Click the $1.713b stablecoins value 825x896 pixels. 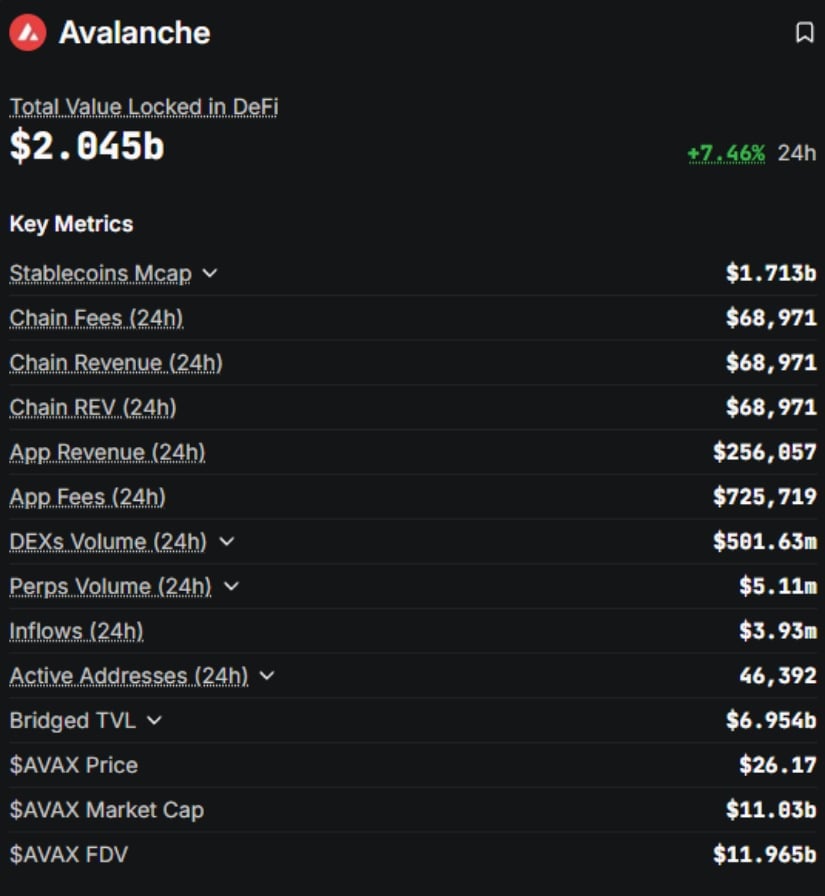[x=771, y=273]
